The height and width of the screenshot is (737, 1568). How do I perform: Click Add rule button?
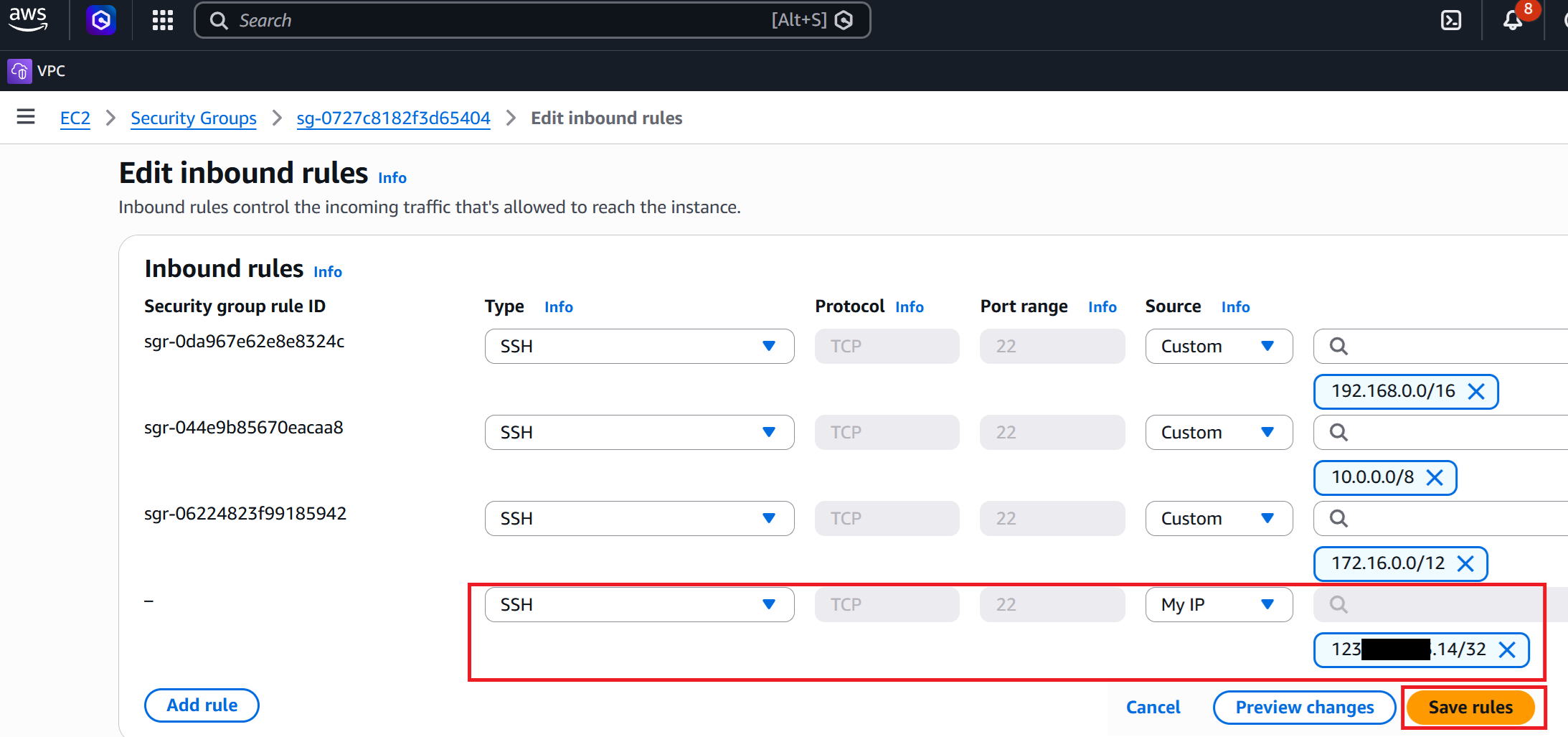202,705
